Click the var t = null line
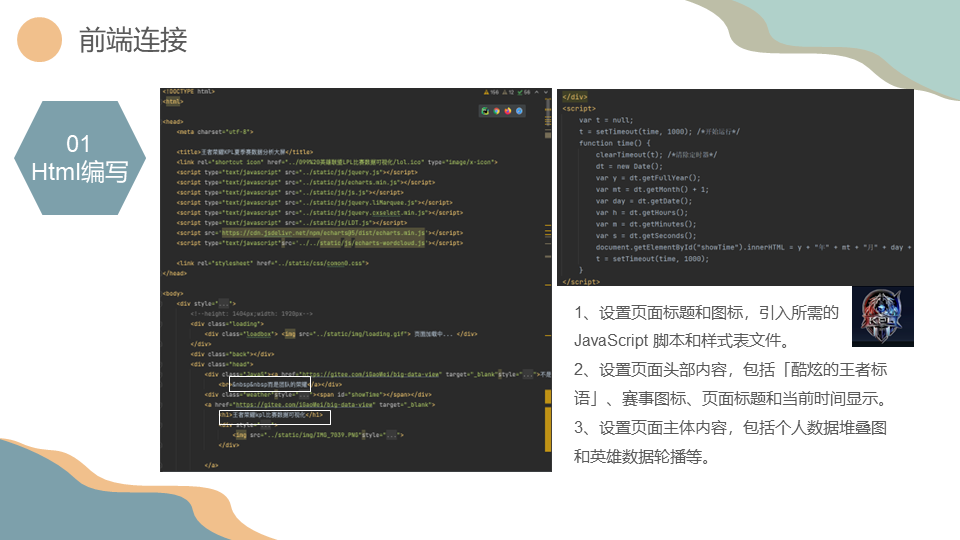Screen dimensions: 960x540 [x=606, y=120]
